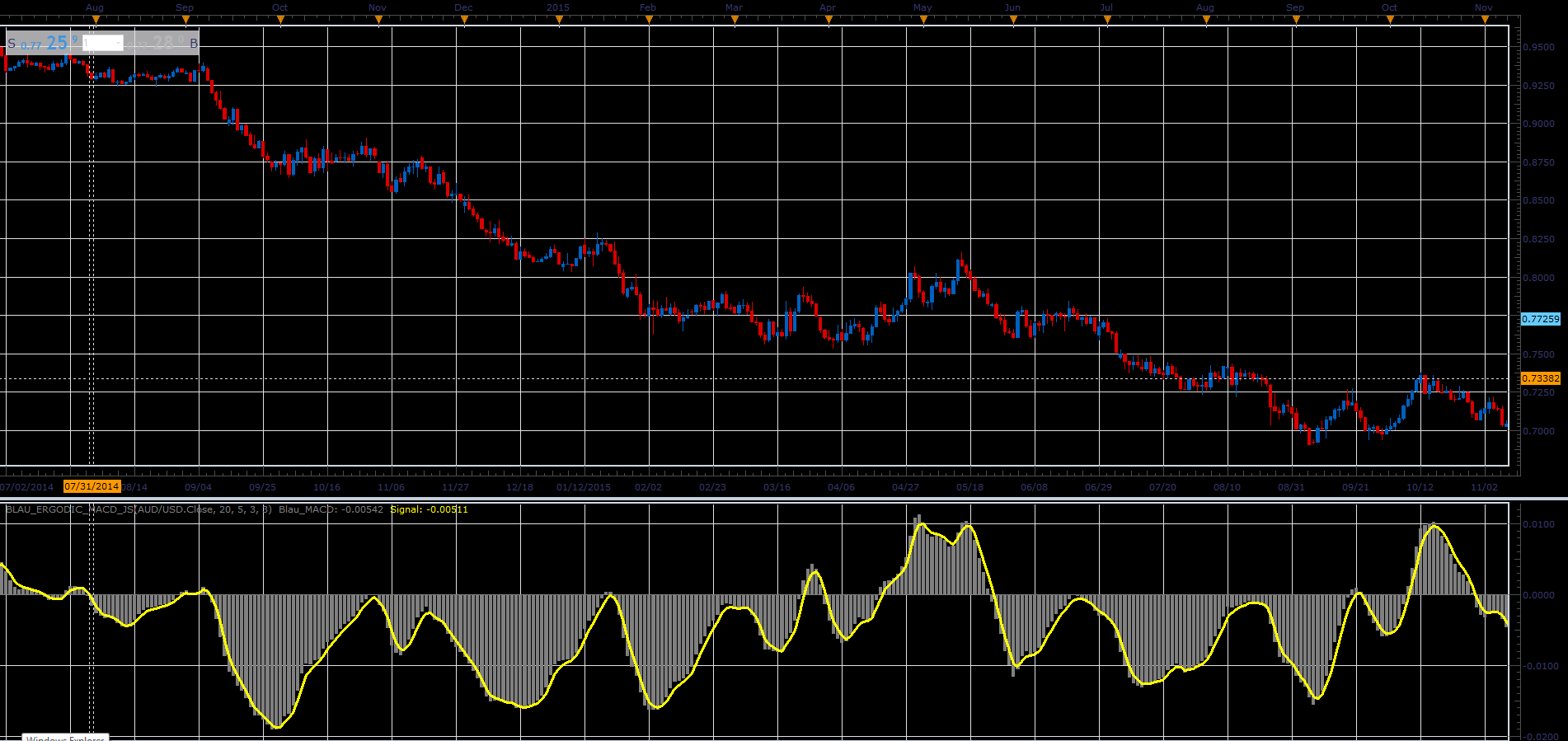Click the 02/23 date on time axis
The width and height of the screenshot is (1568, 741).
pyautogui.click(x=712, y=487)
